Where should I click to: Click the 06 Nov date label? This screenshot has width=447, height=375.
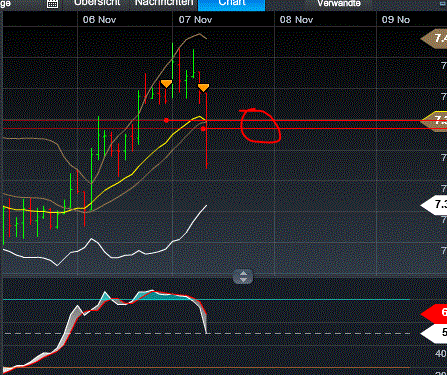coord(99,20)
